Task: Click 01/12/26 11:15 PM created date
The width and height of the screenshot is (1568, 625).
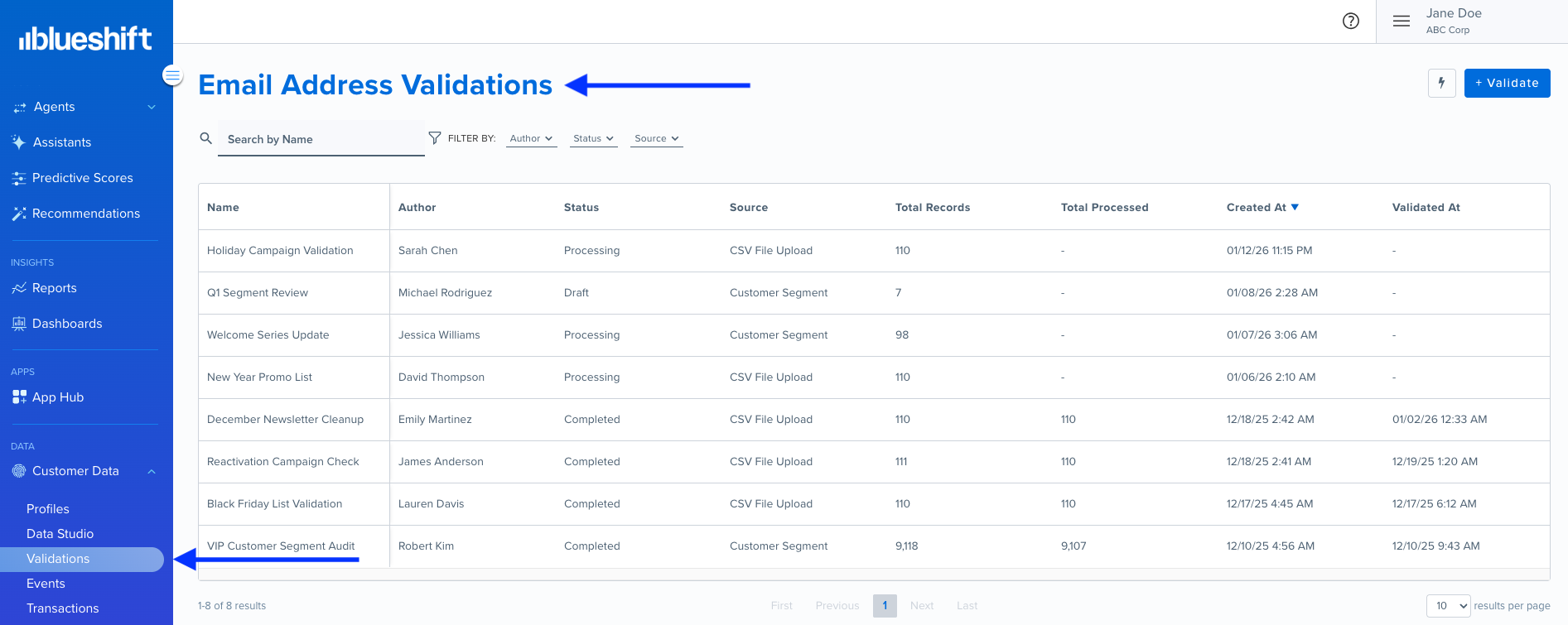Action: [1269, 251]
